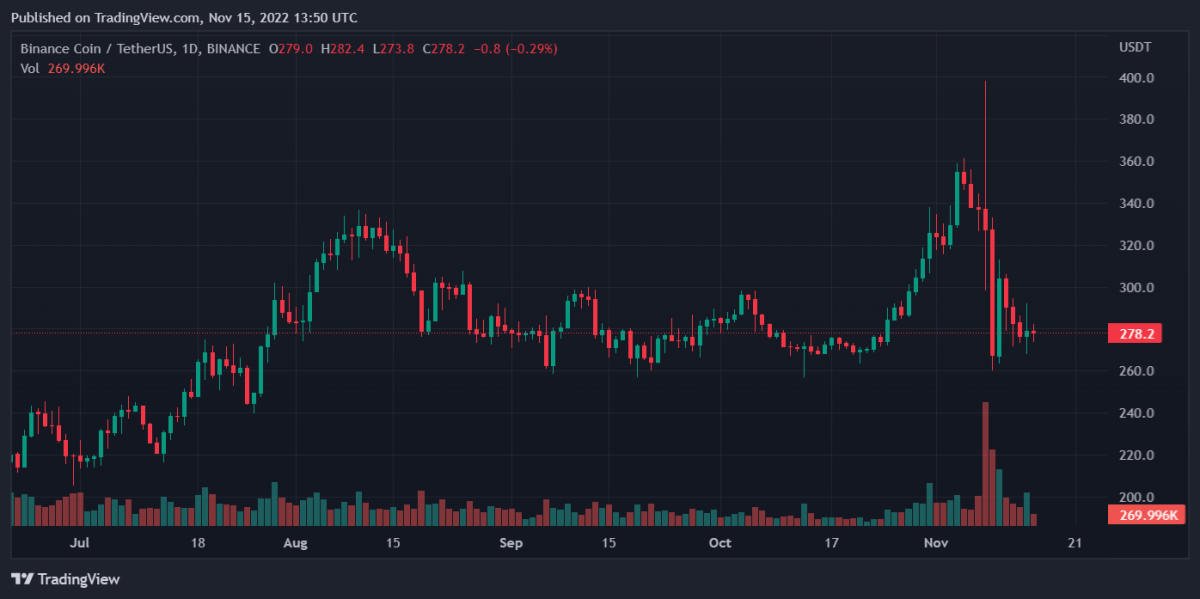Click the Nov date axis label

pyautogui.click(x=936, y=543)
